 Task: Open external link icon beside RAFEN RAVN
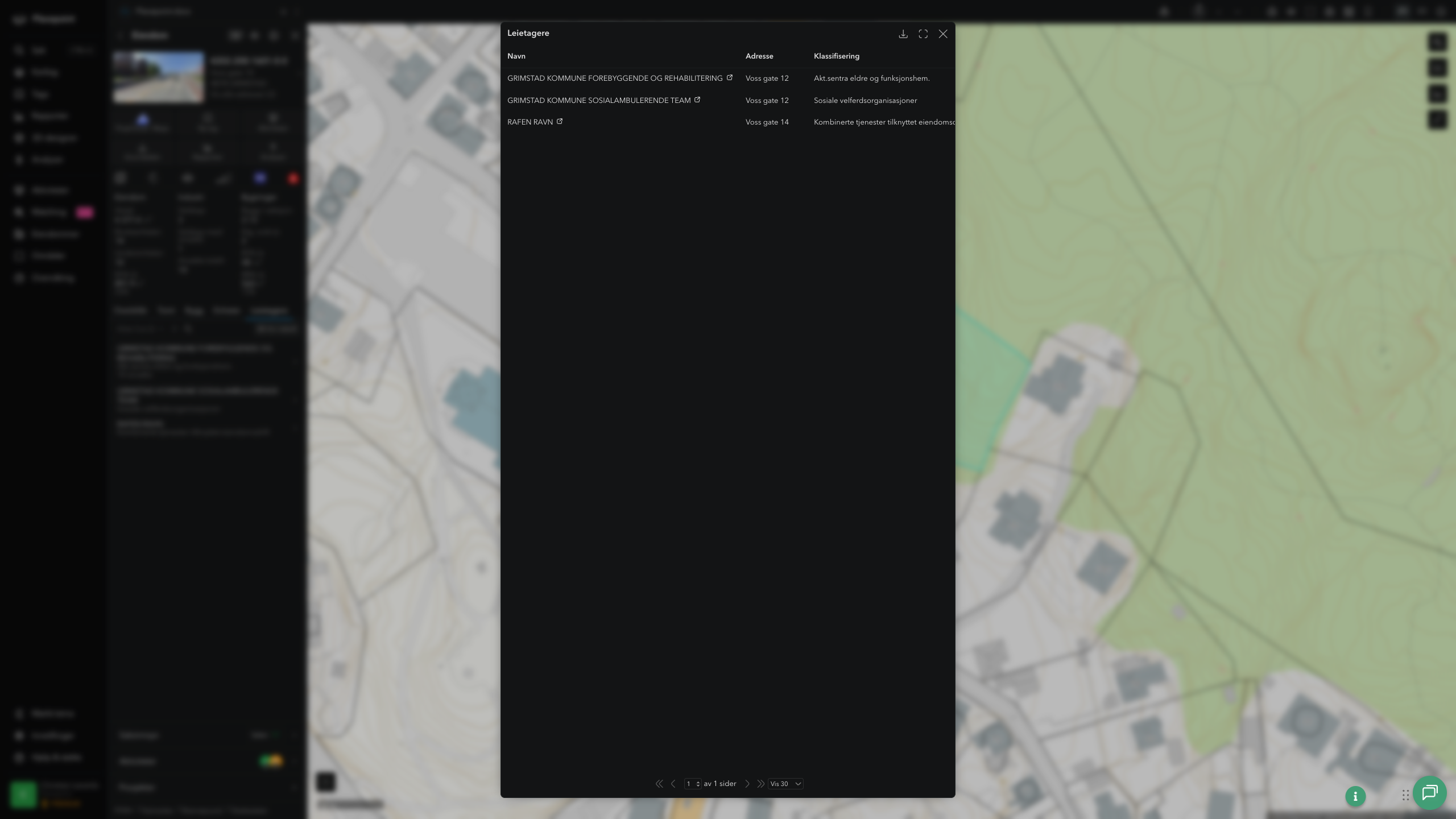[x=560, y=121]
